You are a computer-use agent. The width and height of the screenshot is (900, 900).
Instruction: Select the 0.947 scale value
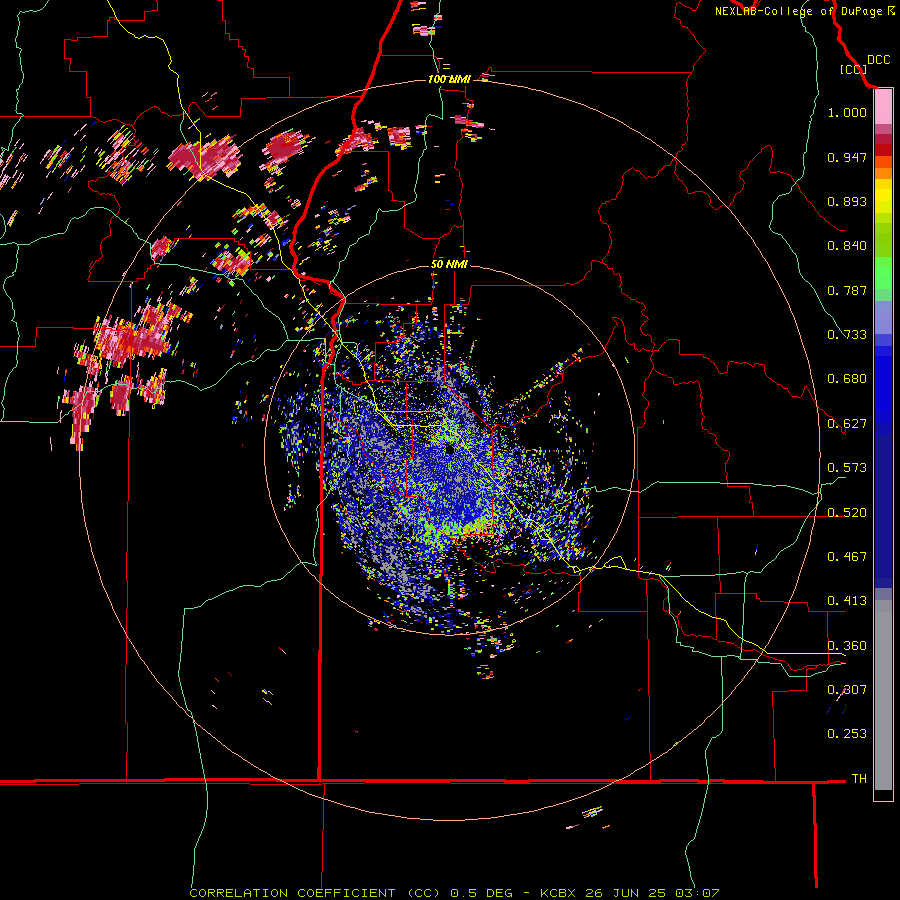847,157
